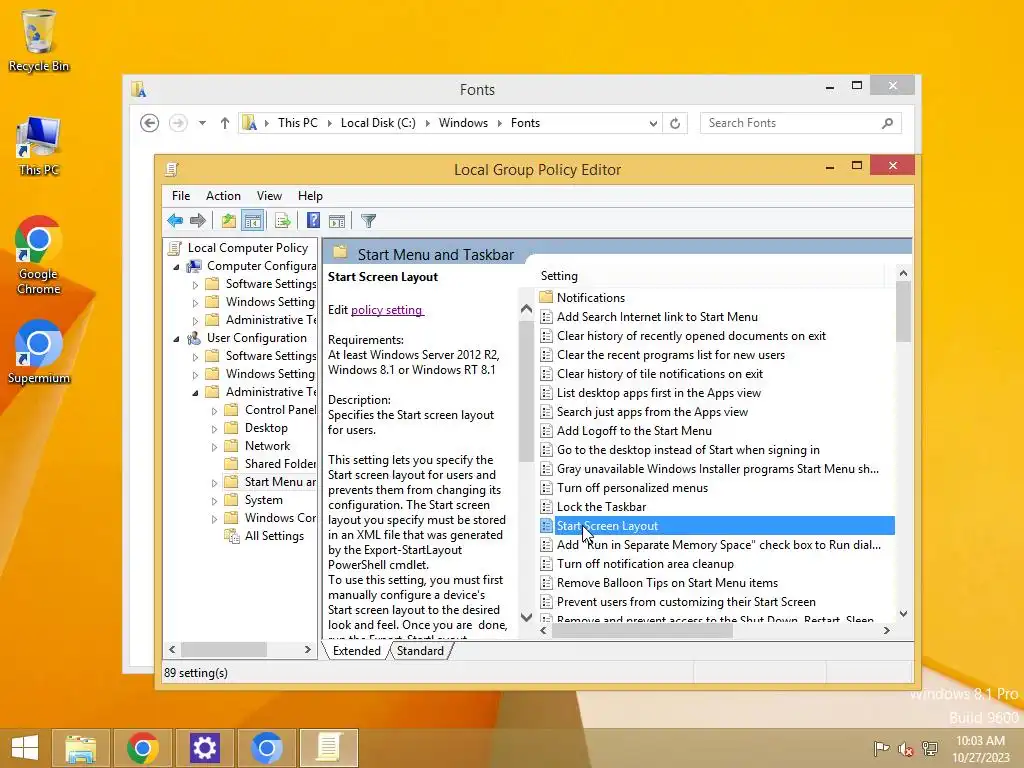Select the This PC desktop icon
The image size is (1024, 768).
(39, 146)
